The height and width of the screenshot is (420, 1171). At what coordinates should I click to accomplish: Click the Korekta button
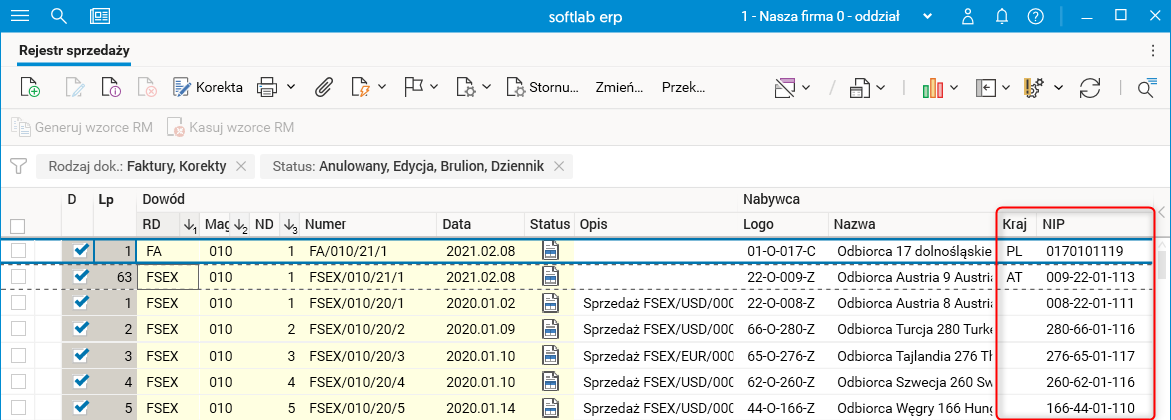point(208,88)
